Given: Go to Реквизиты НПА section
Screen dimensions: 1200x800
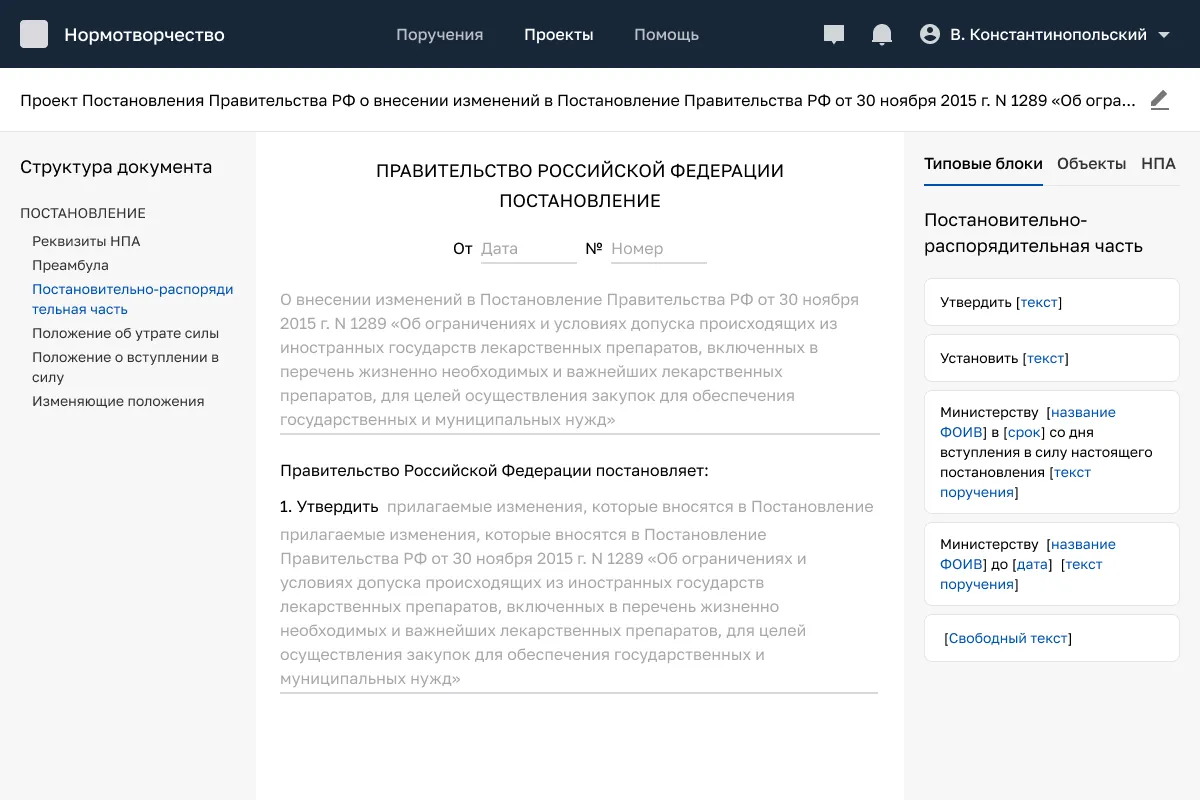Looking at the screenshot, I should tap(86, 241).
